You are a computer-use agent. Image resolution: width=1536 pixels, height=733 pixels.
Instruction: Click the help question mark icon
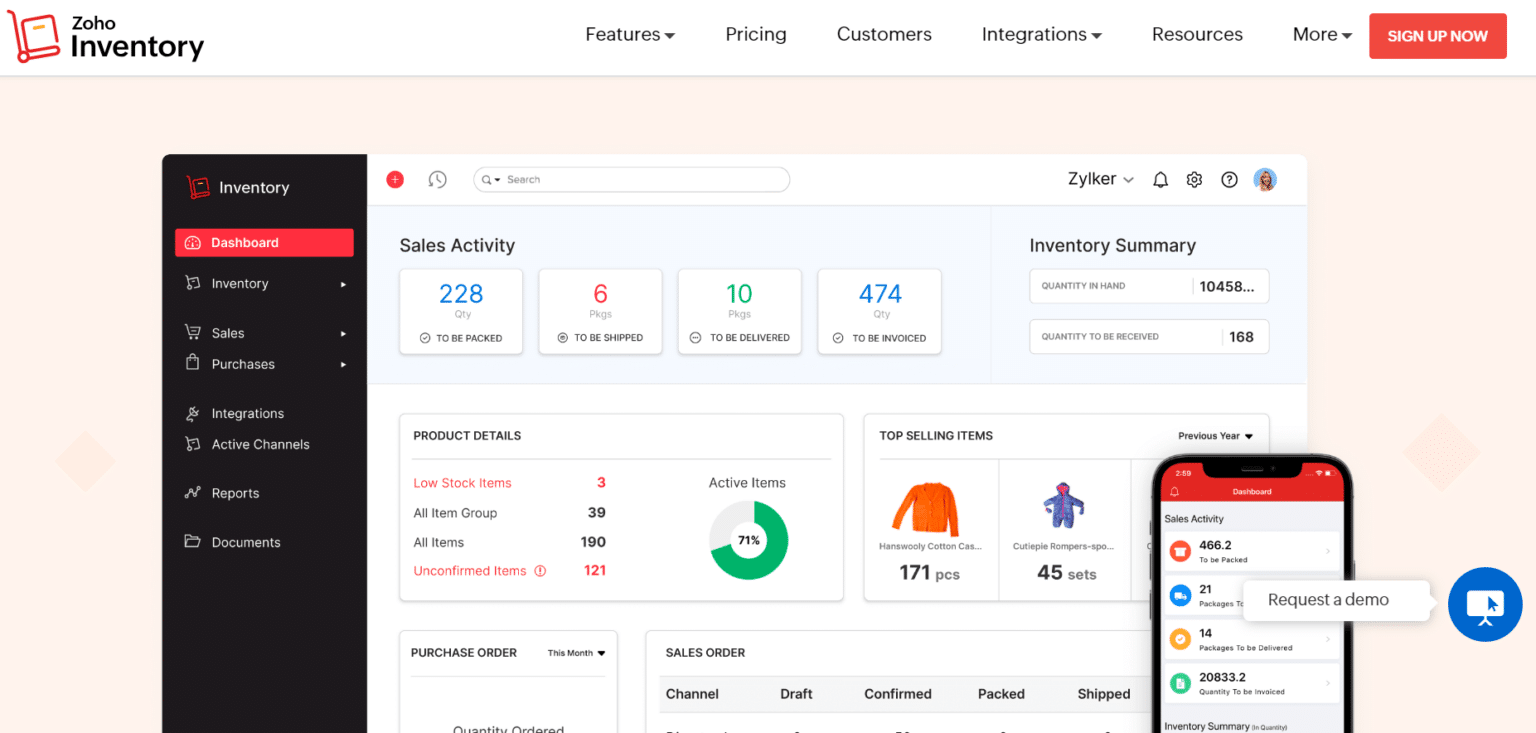pos(1229,179)
